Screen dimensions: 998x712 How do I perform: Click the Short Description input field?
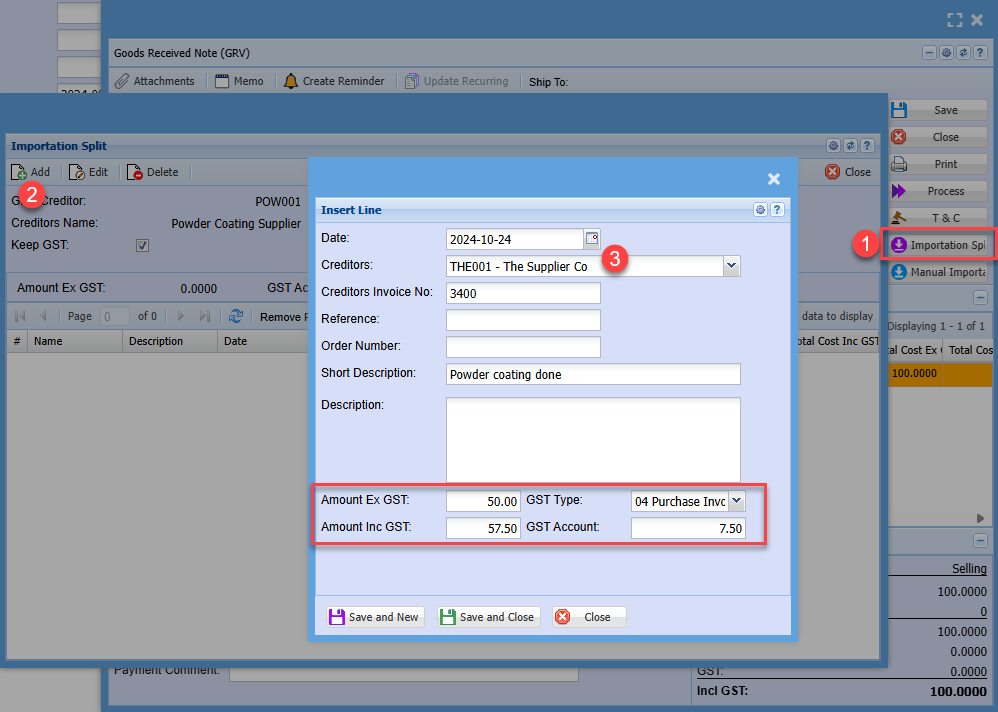(x=593, y=374)
